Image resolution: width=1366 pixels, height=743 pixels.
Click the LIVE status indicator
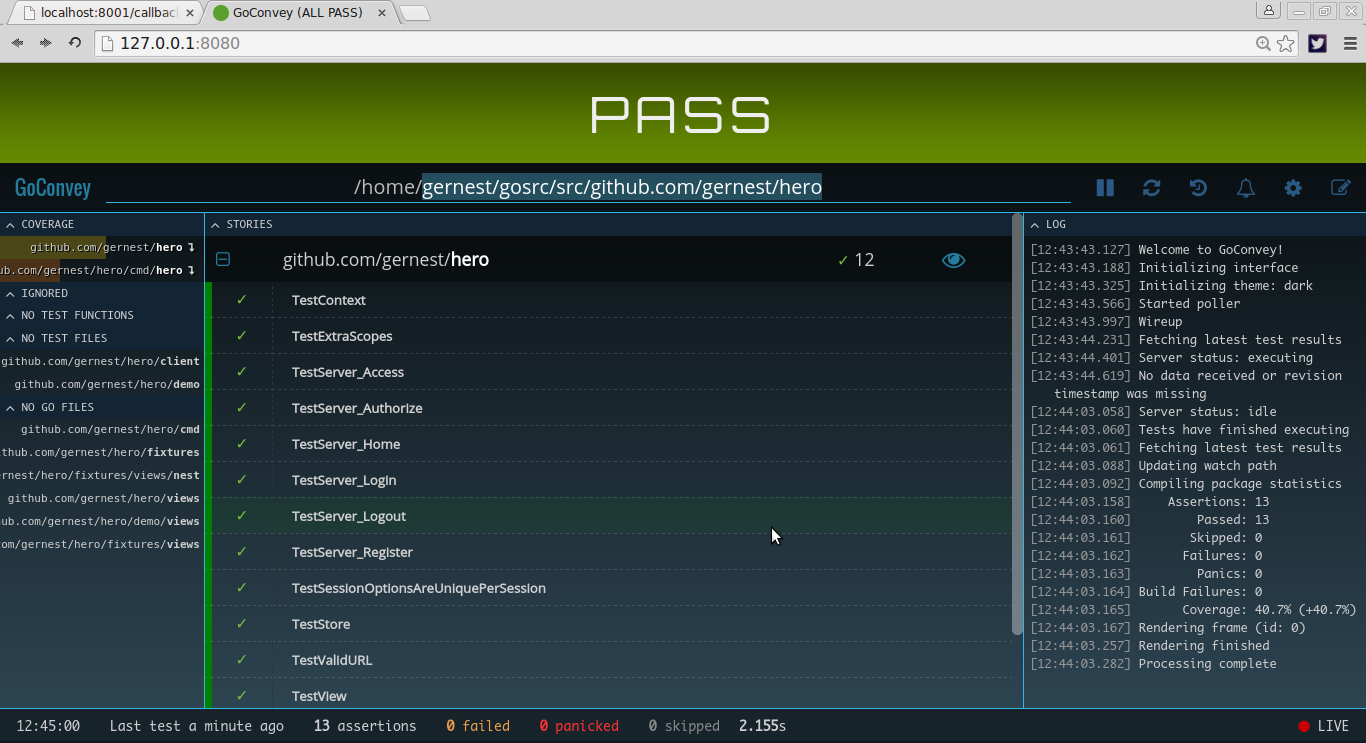[x=1324, y=726]
